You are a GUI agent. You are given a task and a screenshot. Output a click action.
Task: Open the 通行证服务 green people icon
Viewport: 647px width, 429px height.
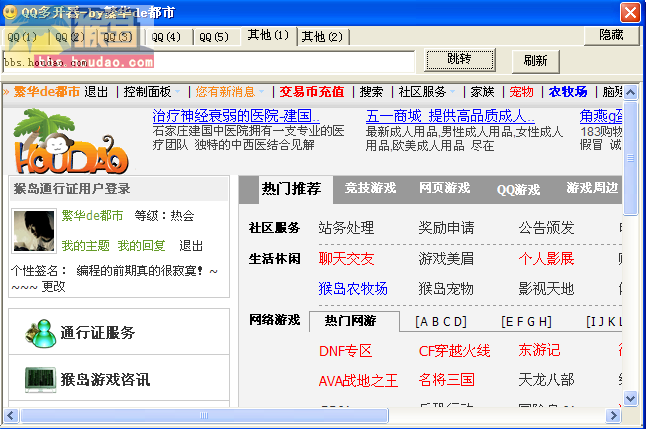(x=40, y=333)
